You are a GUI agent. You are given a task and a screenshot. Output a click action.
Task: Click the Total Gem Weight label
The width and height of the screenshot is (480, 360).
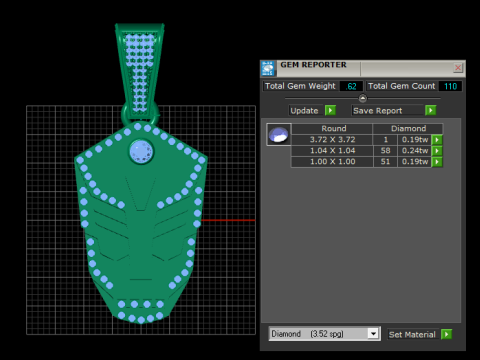click(x=300, y=86)
